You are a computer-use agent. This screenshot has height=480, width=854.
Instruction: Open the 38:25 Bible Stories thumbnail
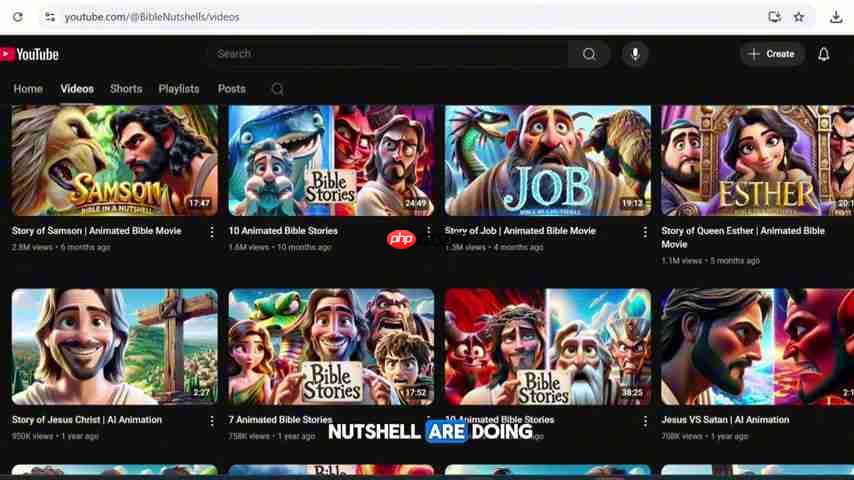[547, 347]
